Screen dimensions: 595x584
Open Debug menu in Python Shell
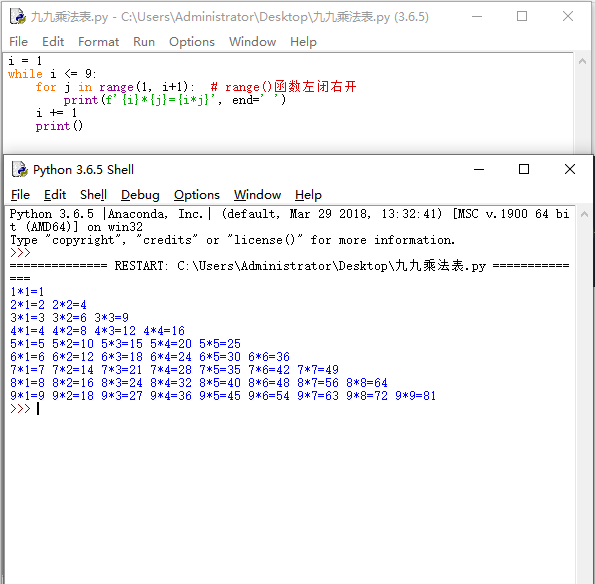140,195
